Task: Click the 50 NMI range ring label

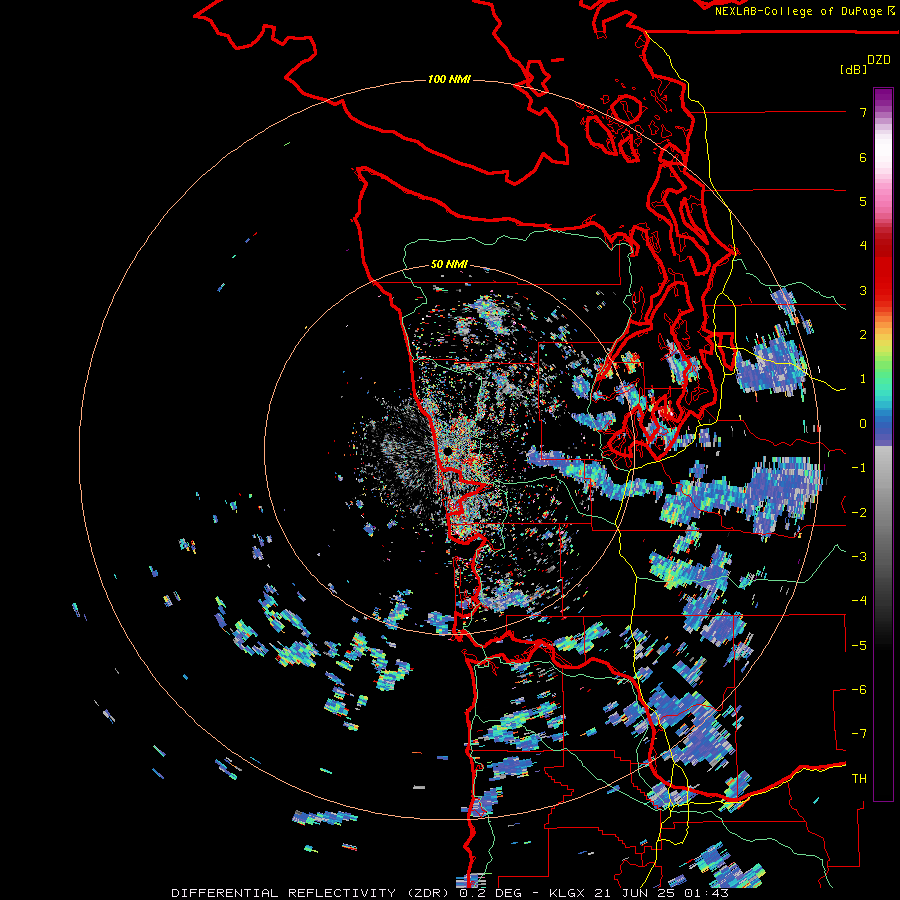Action: pos(449,264)
